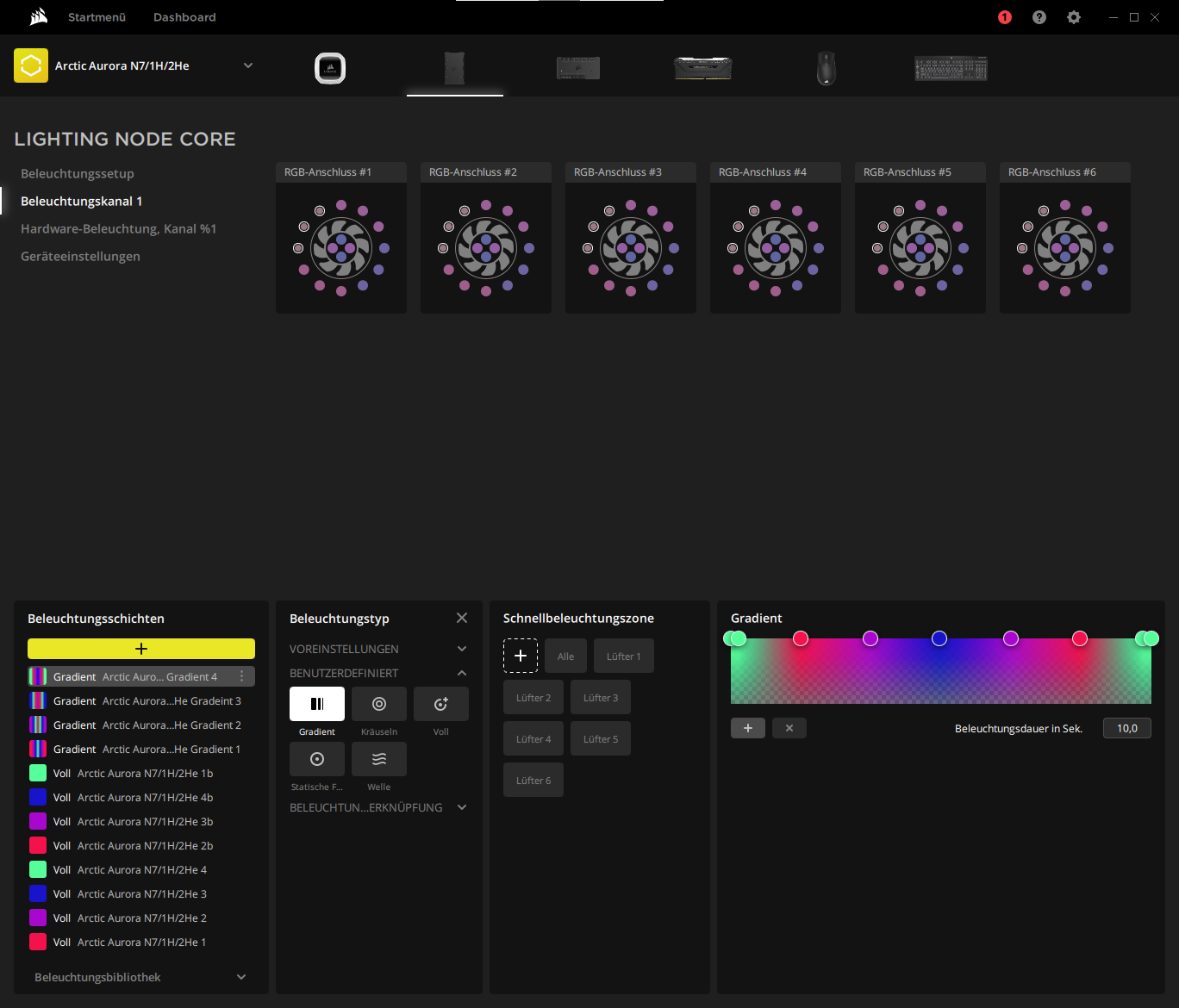Select the blue gradient stop handle
The image size is (1179, 1008).
(x=939, y=638)
